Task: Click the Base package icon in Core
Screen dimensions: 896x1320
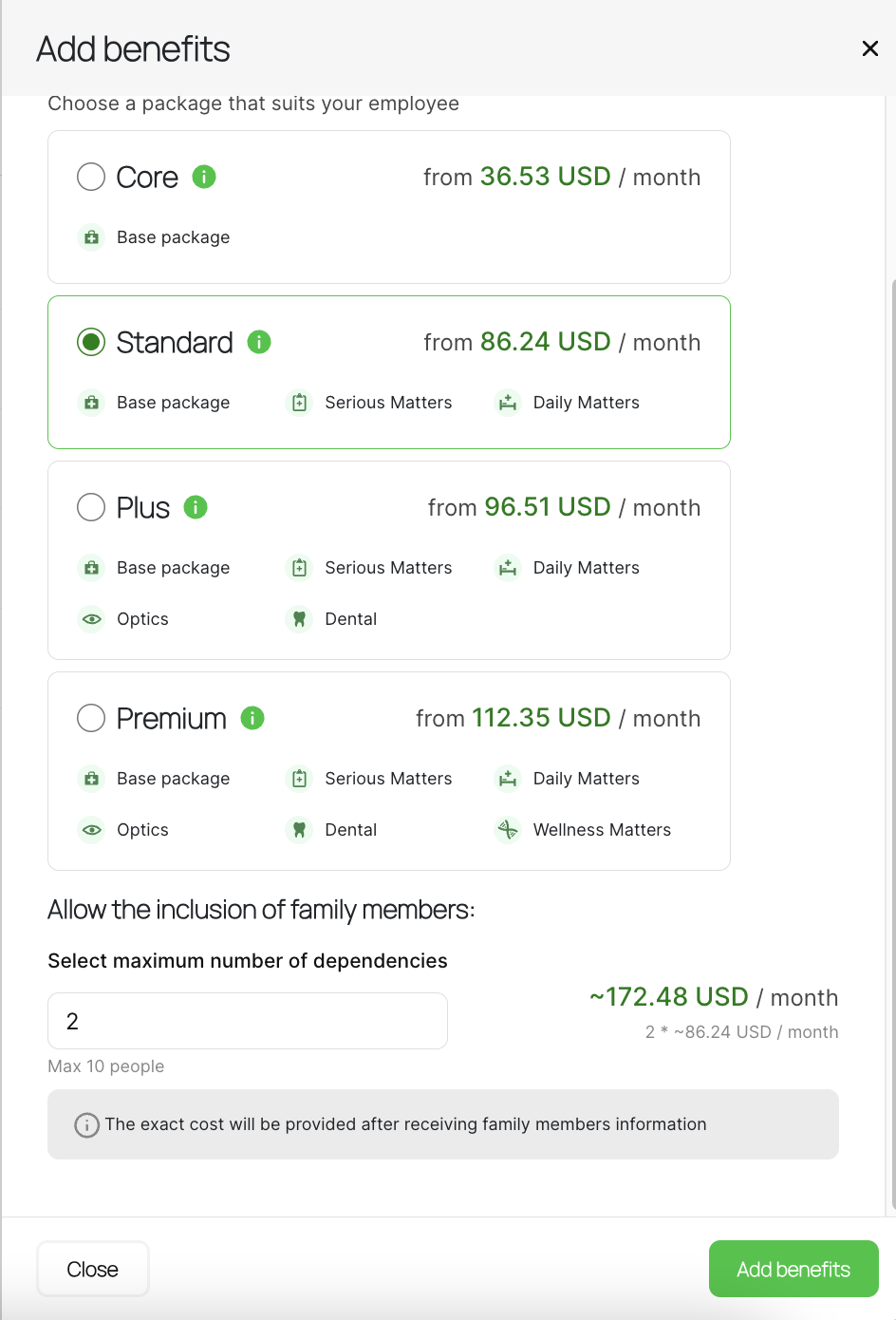Action: (91, 237)
